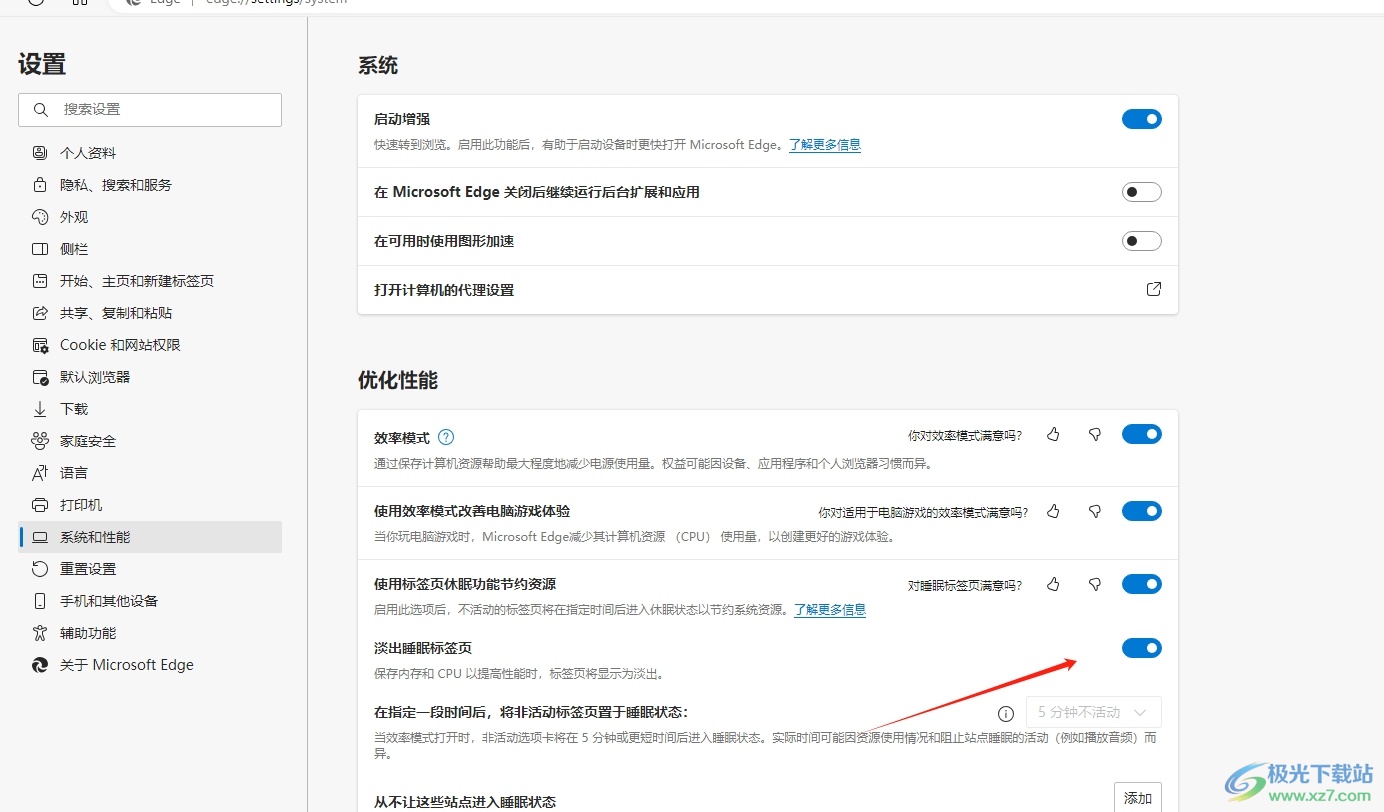This screenshot has width=1384, height=812.
Task: Open 个人资料 settings page
Action: 150,153
